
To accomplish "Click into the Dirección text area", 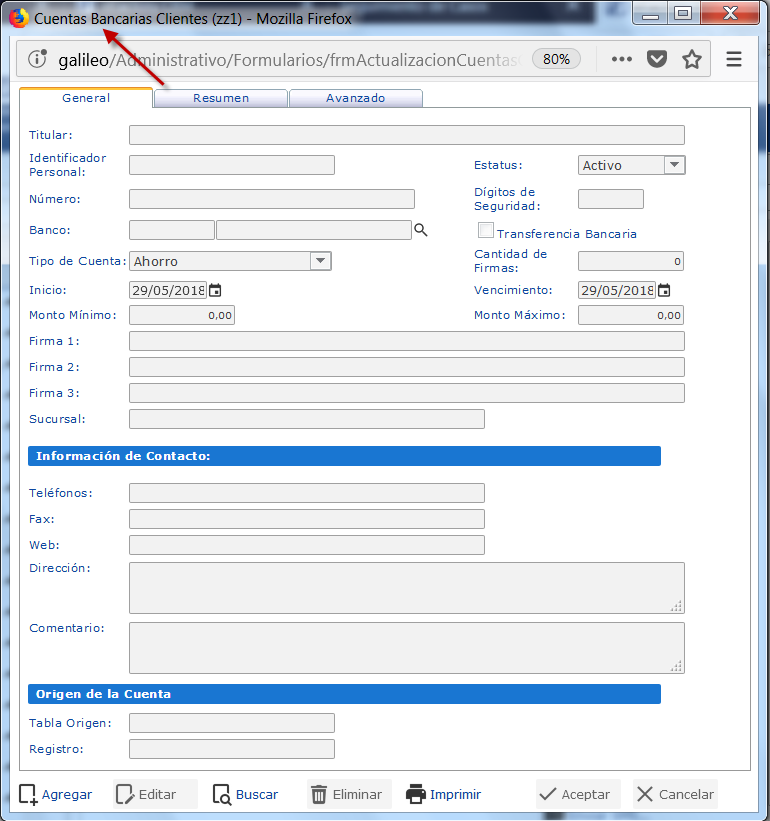I will click(406, 587).
